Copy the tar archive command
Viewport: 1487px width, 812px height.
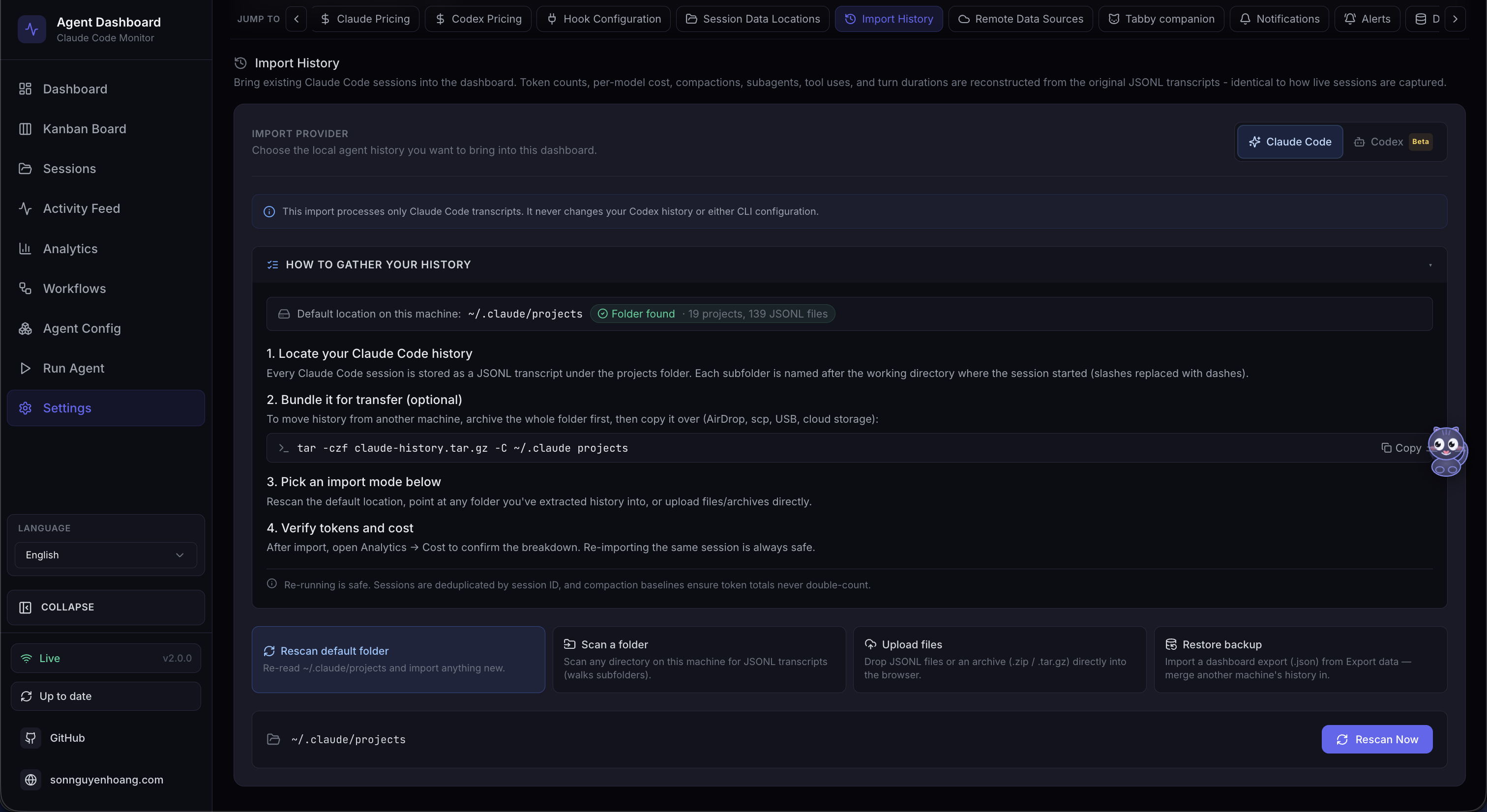click(1401, 448)
